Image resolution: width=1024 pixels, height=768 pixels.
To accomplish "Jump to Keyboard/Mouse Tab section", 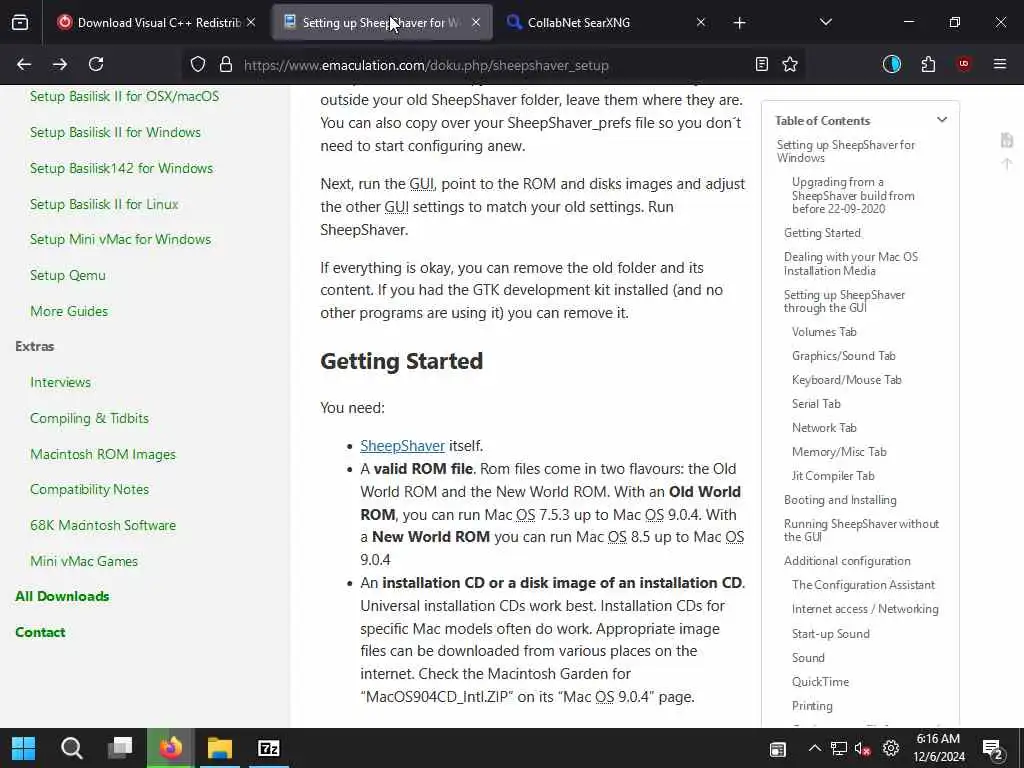I will [x=846, y=379].
